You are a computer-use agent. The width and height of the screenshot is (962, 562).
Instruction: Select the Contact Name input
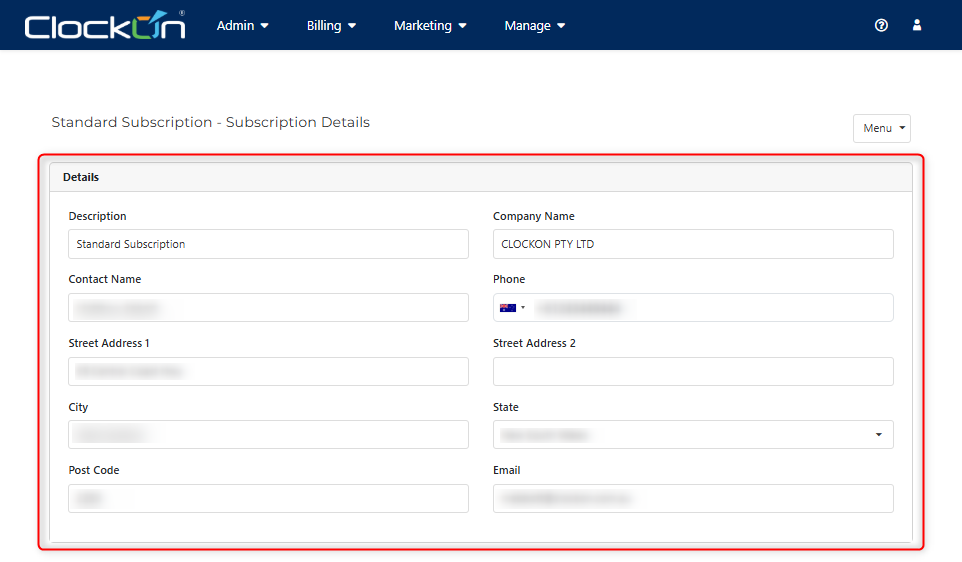tap(268, 308)
